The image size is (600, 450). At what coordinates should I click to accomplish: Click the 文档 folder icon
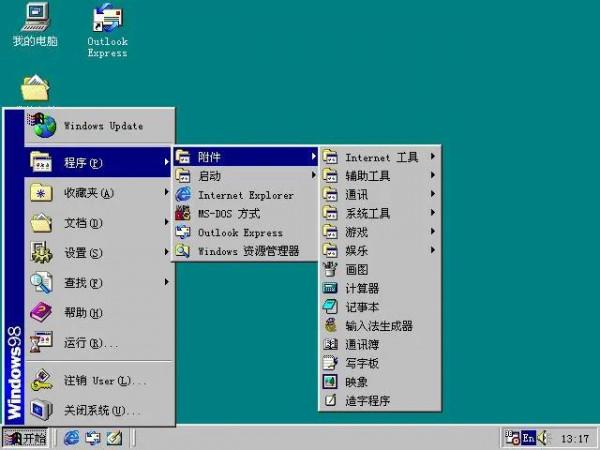[41, 223]
